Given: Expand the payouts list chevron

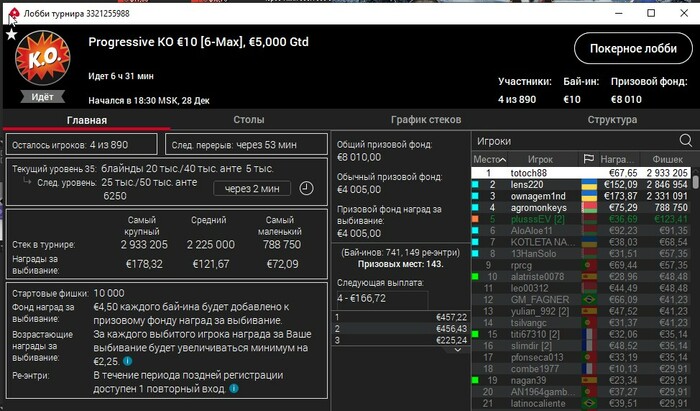Looking at the screenshot, I should (x=457, y=350).
